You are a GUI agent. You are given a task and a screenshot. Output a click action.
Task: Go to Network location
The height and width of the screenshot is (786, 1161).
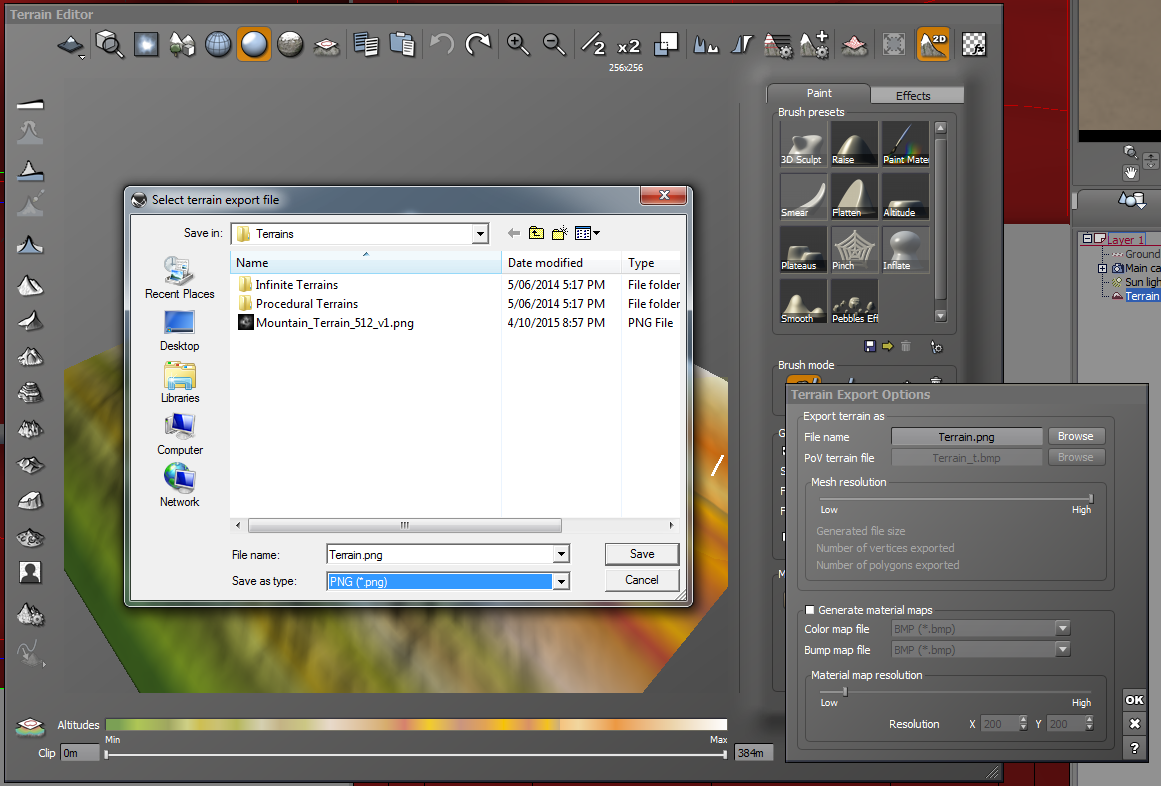click(179, 486)
